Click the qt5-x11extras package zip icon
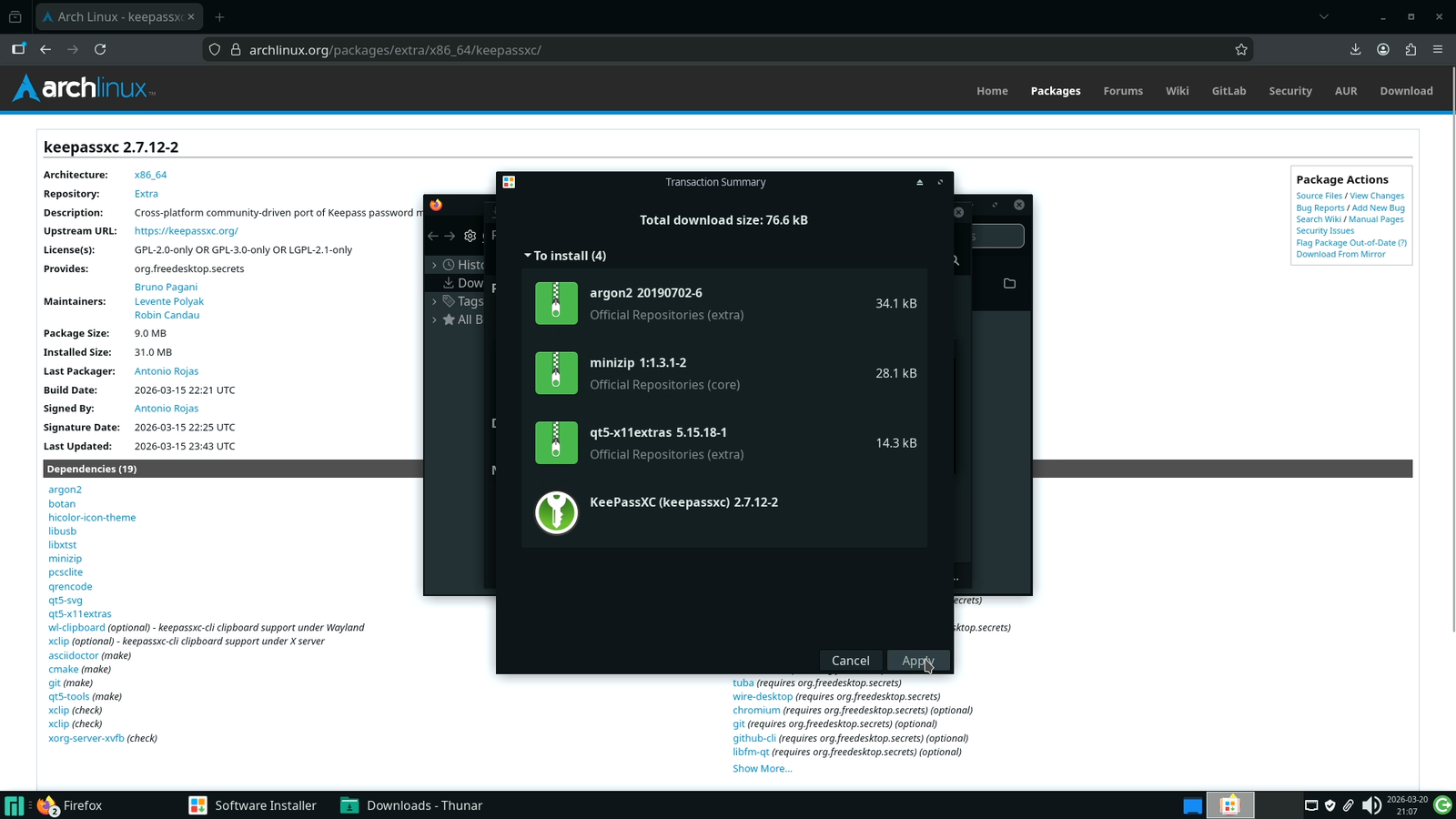This screenshot has width=1456, height=819. point(556,443)
